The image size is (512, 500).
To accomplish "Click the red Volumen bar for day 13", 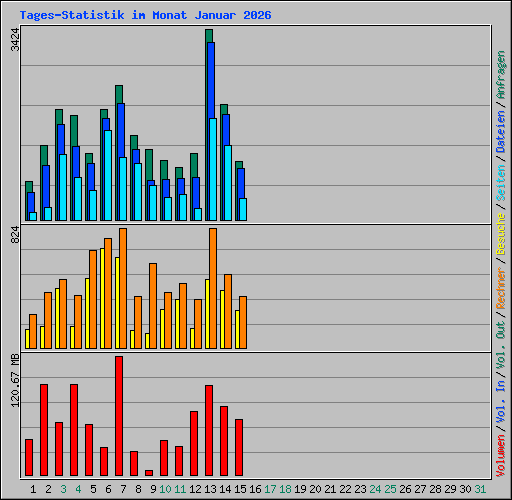I will tap(209, 430).
